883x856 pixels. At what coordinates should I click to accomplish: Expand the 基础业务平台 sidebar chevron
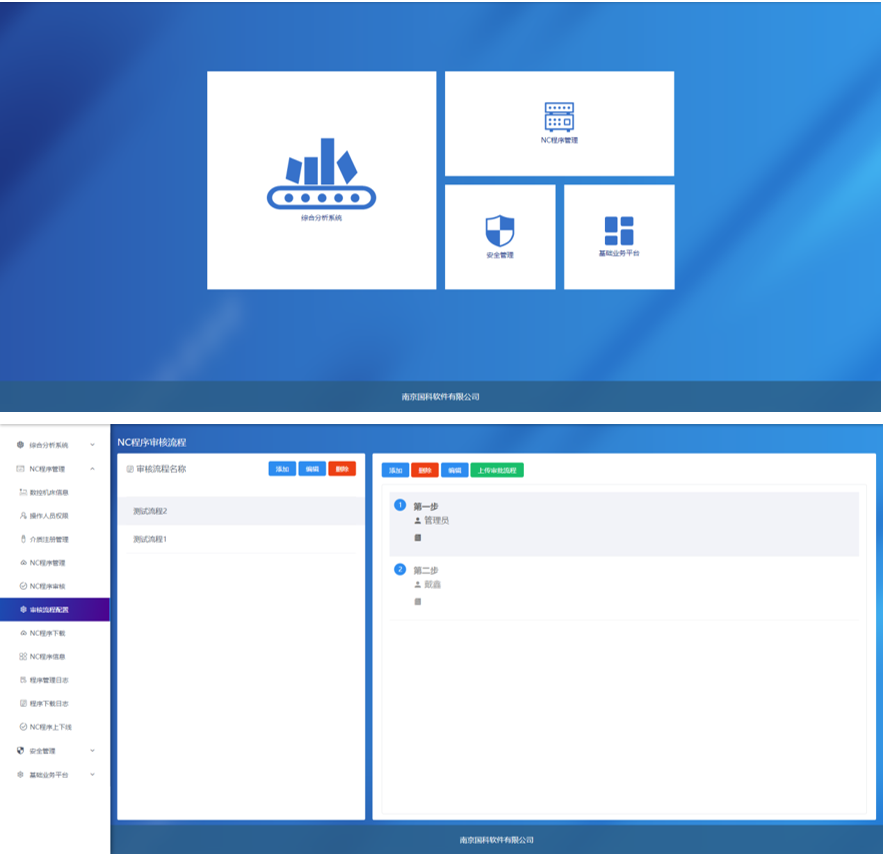tap(93, 775)
